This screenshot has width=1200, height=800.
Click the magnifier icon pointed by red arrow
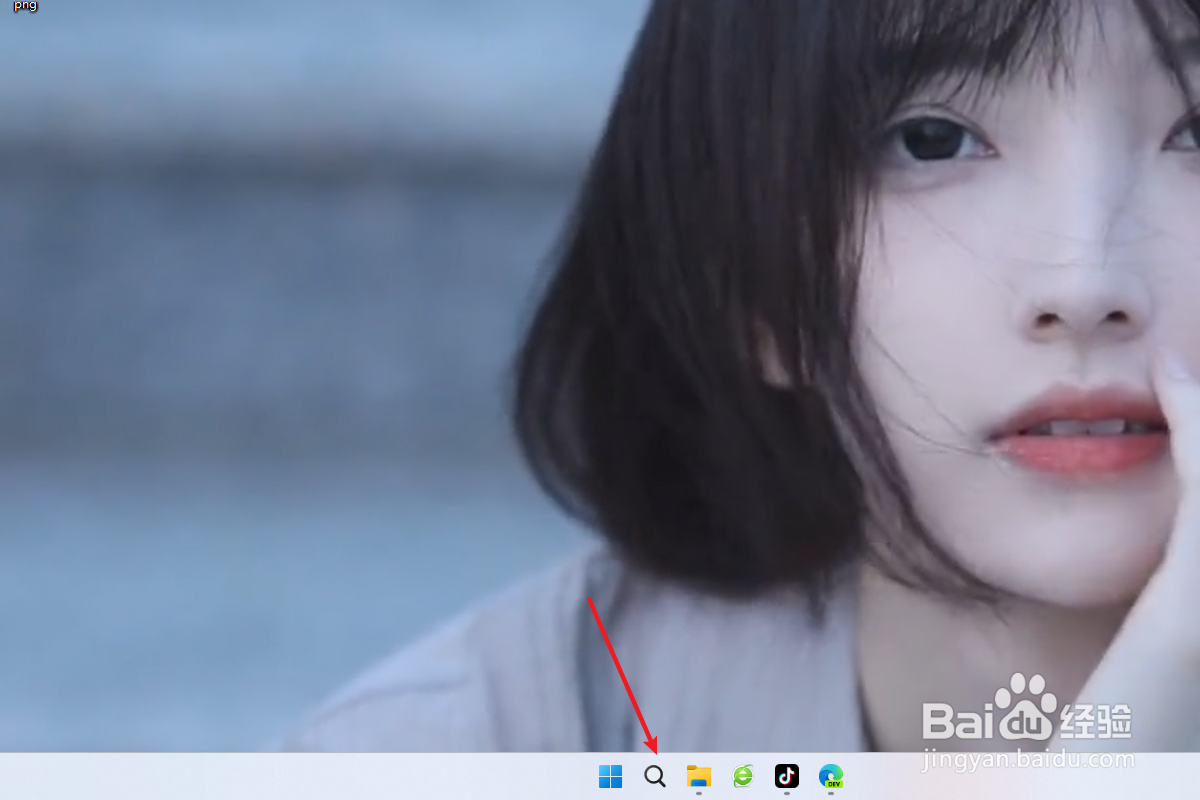pos(654,776)
